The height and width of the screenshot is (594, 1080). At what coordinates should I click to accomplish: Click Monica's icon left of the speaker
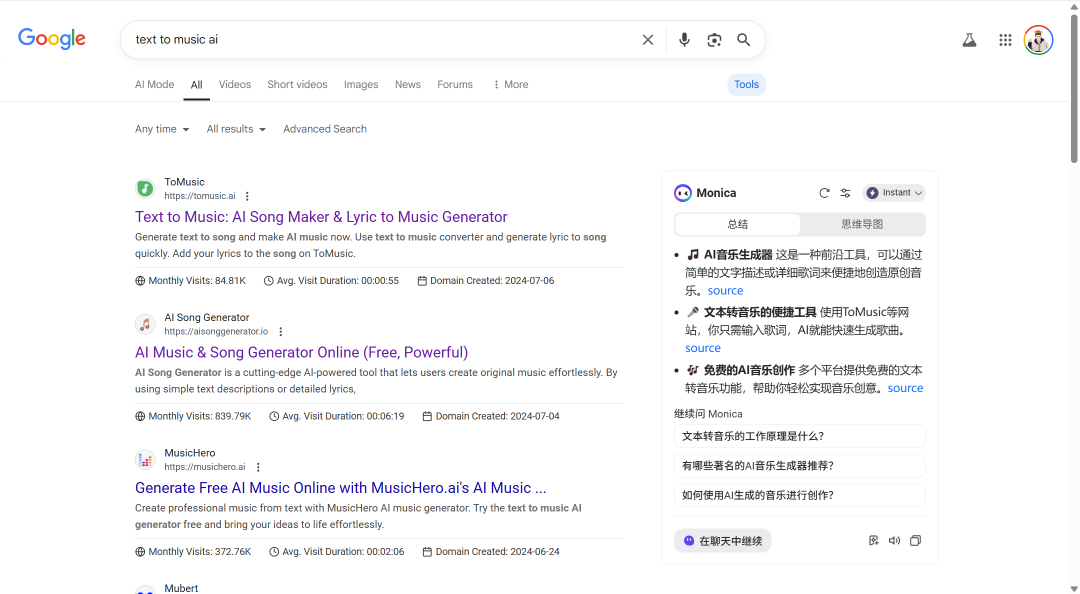[873, 541]
